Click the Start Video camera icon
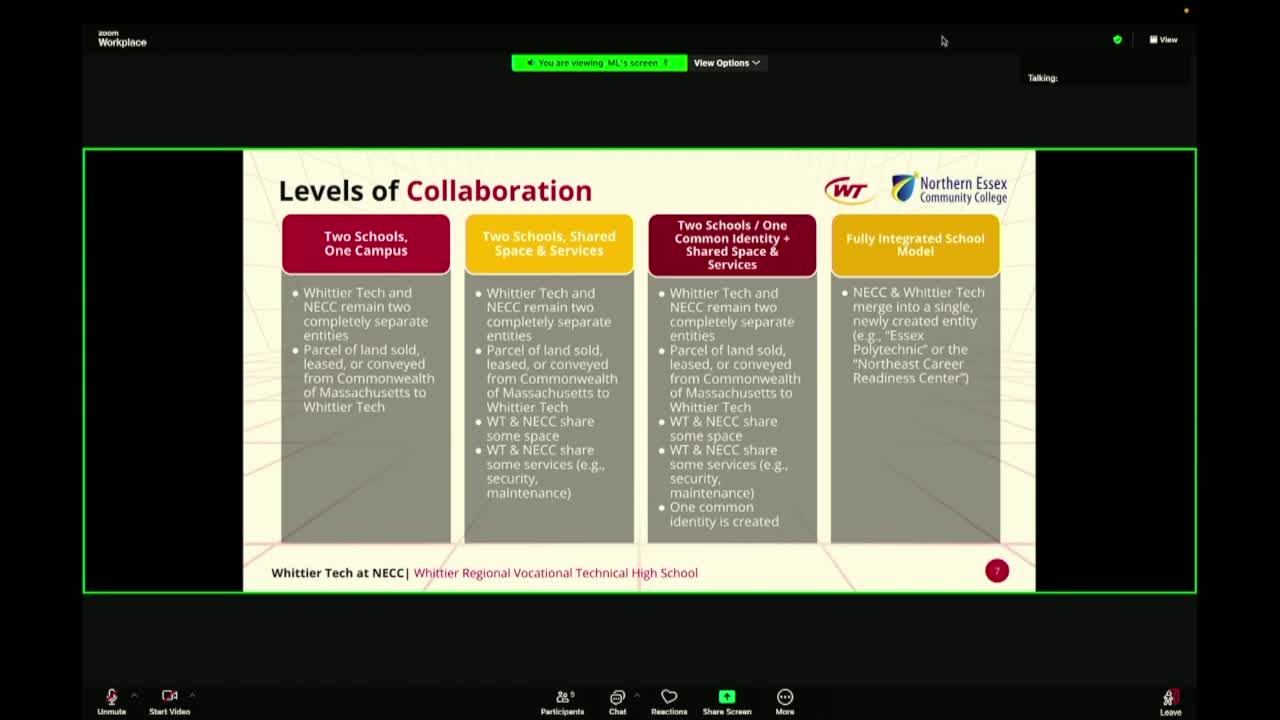The height and width of the screenshot is (720, 1280). tap(169, 696)
